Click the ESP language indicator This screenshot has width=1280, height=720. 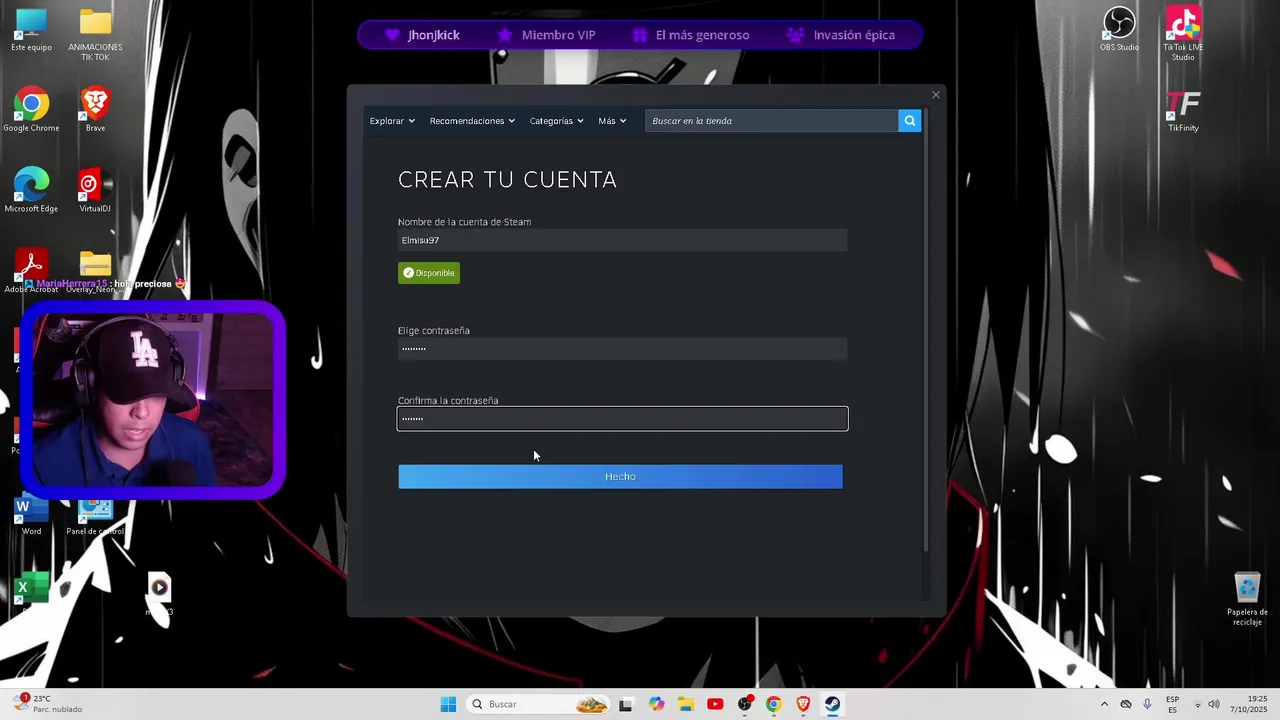(1172, 704)
